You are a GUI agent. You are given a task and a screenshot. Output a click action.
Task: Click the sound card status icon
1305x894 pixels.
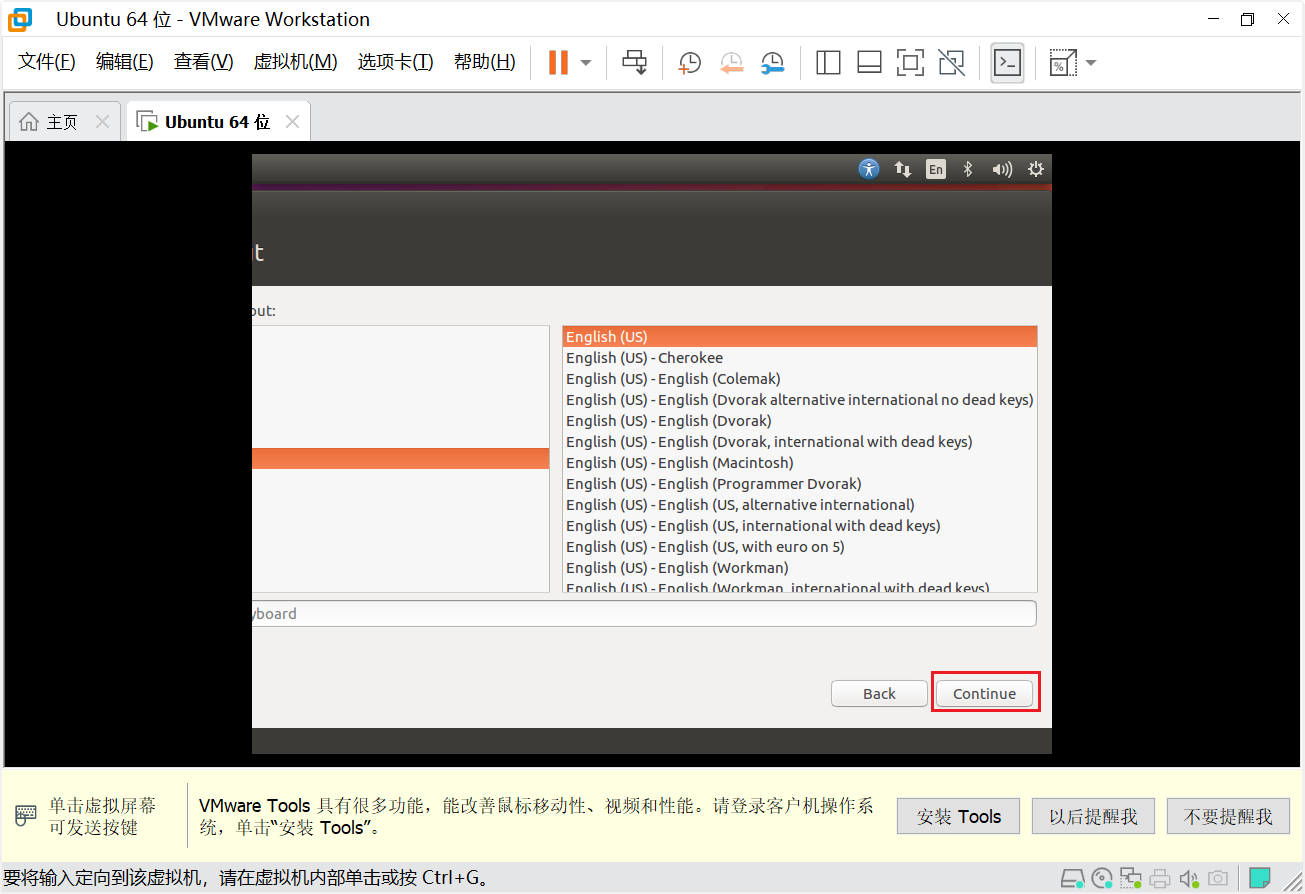coord(1189,879)
